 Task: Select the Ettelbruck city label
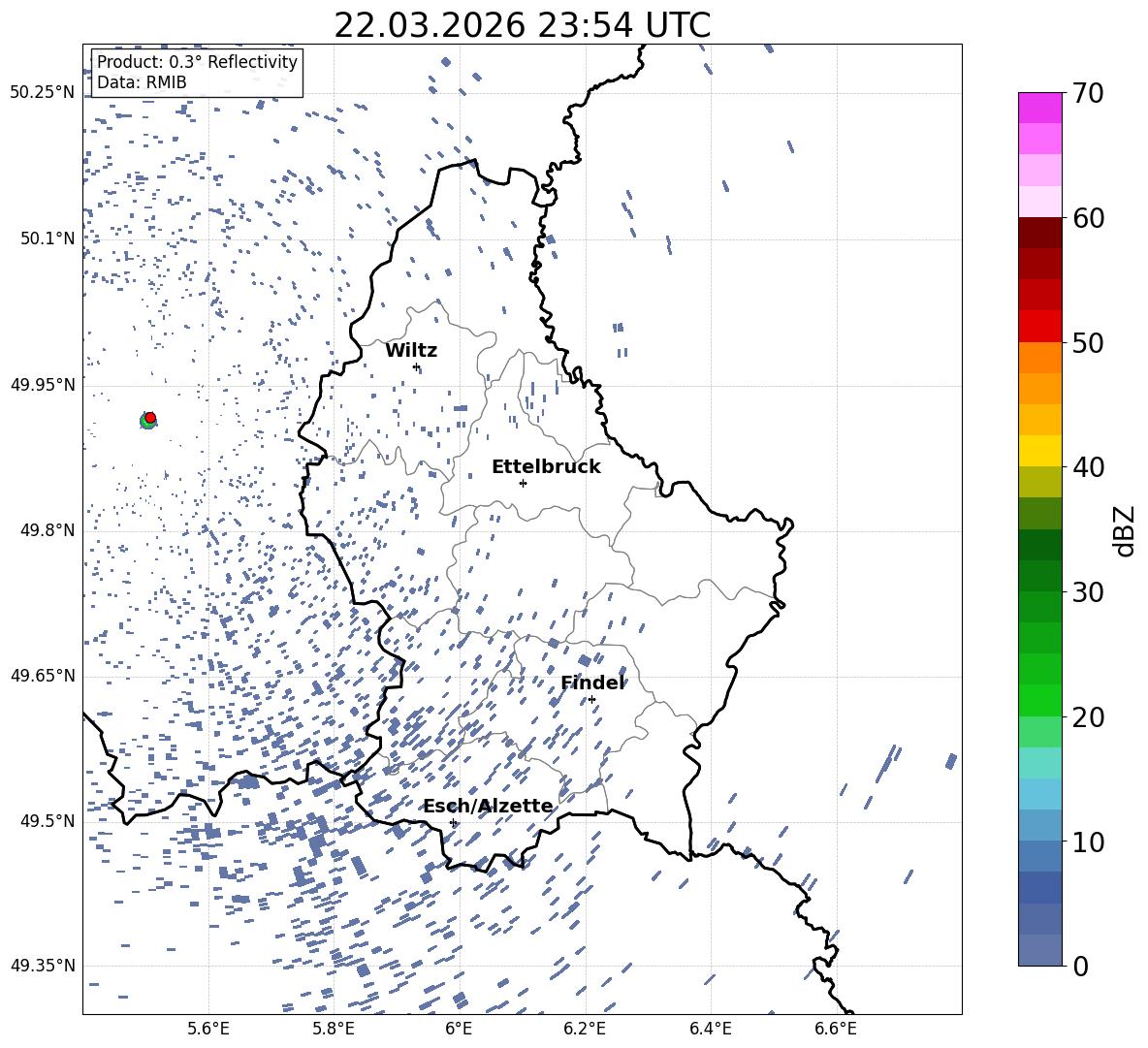tap(546, 467)
